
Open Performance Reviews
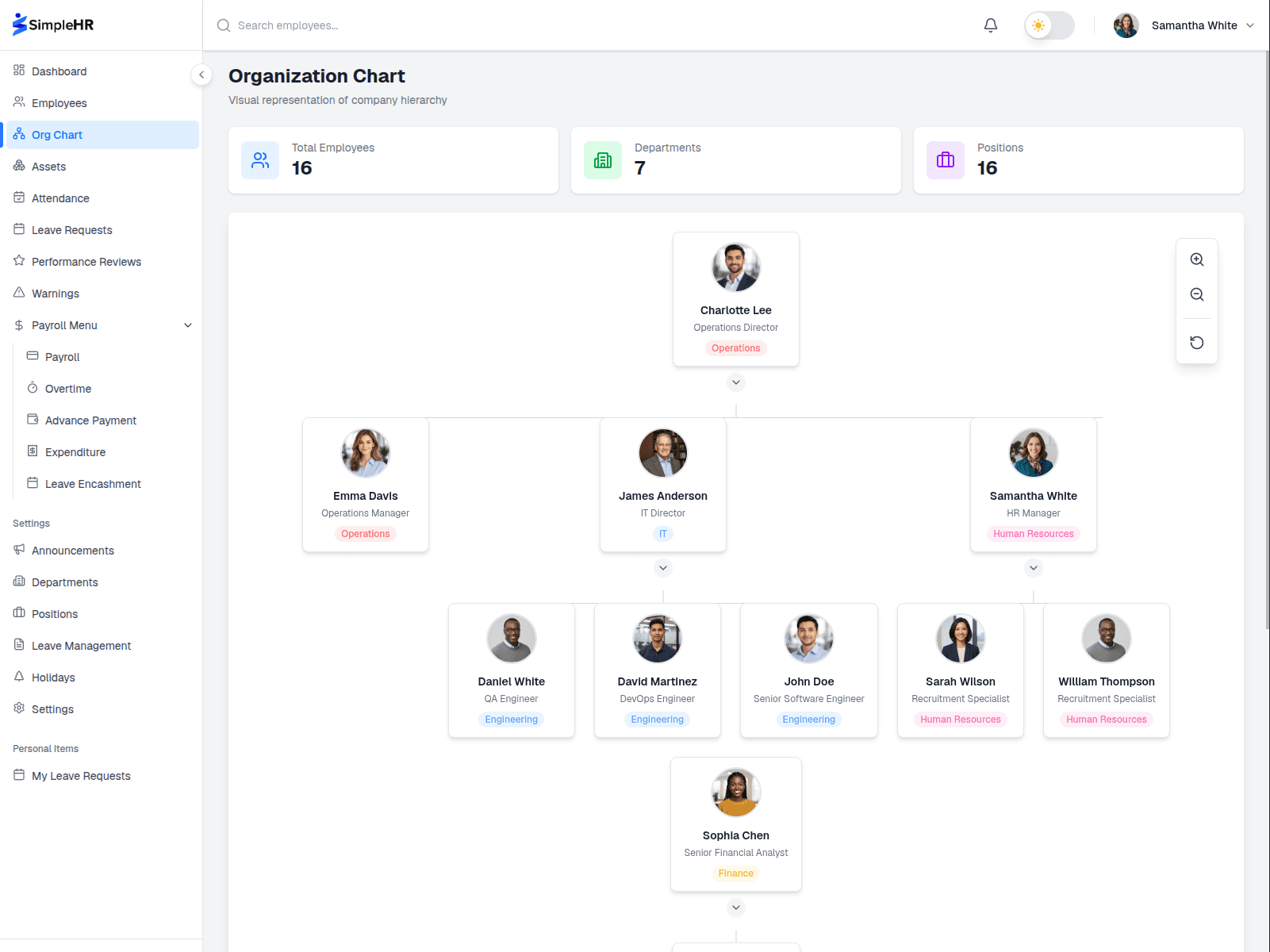(86, 261)
